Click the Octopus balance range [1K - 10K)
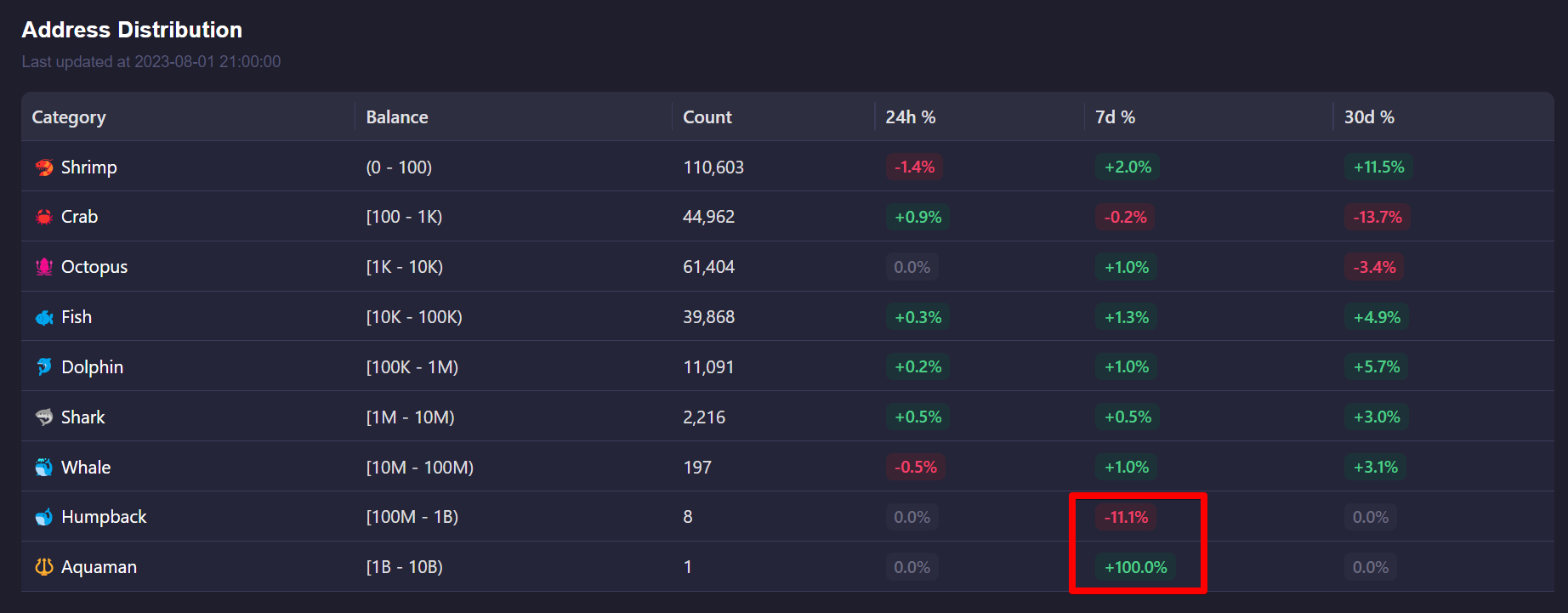1568x613 pixels. click(x=405, y=267)
